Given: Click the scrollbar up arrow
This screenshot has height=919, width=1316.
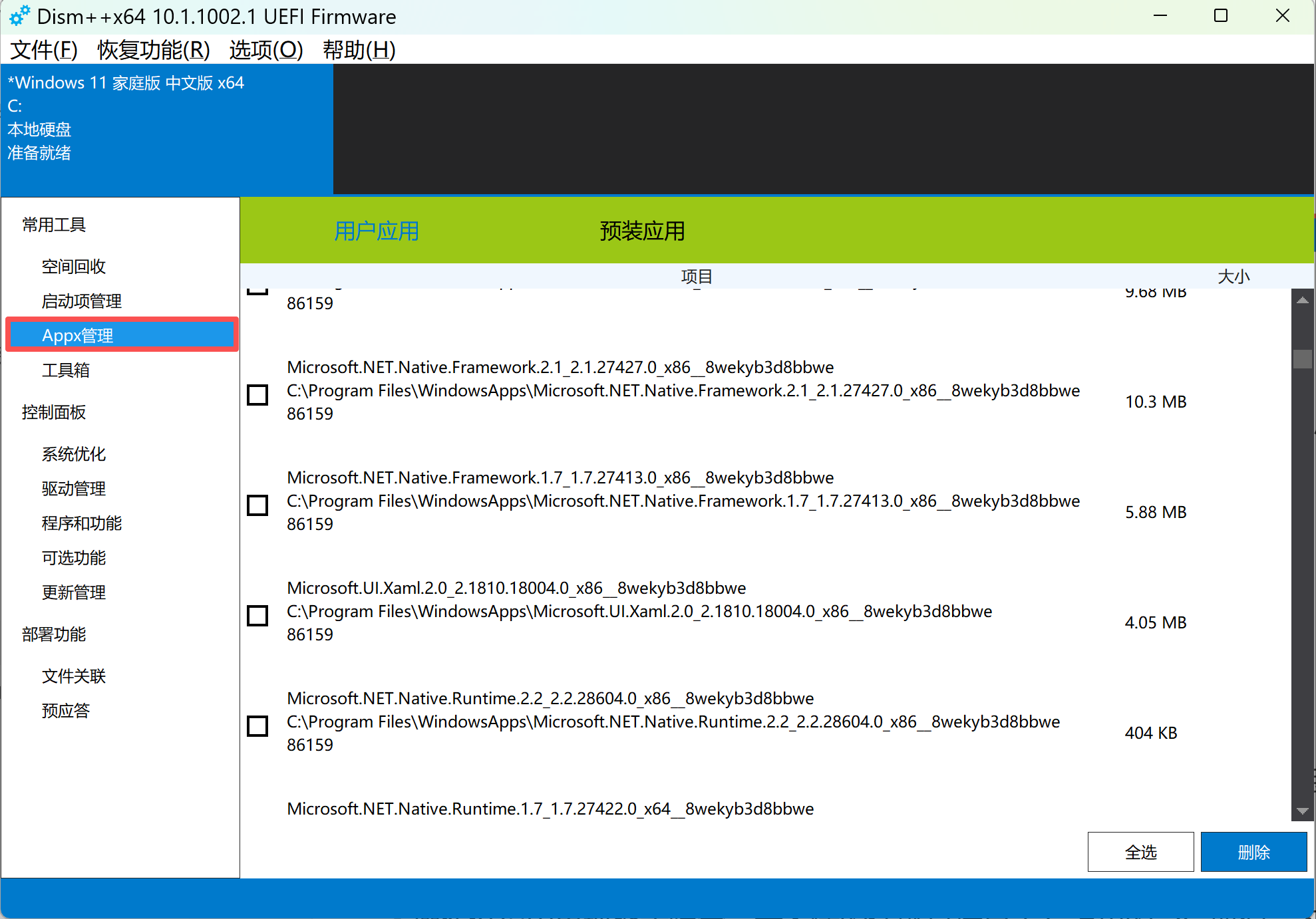Looking at the screenshot, I should tap(1303, 301).
